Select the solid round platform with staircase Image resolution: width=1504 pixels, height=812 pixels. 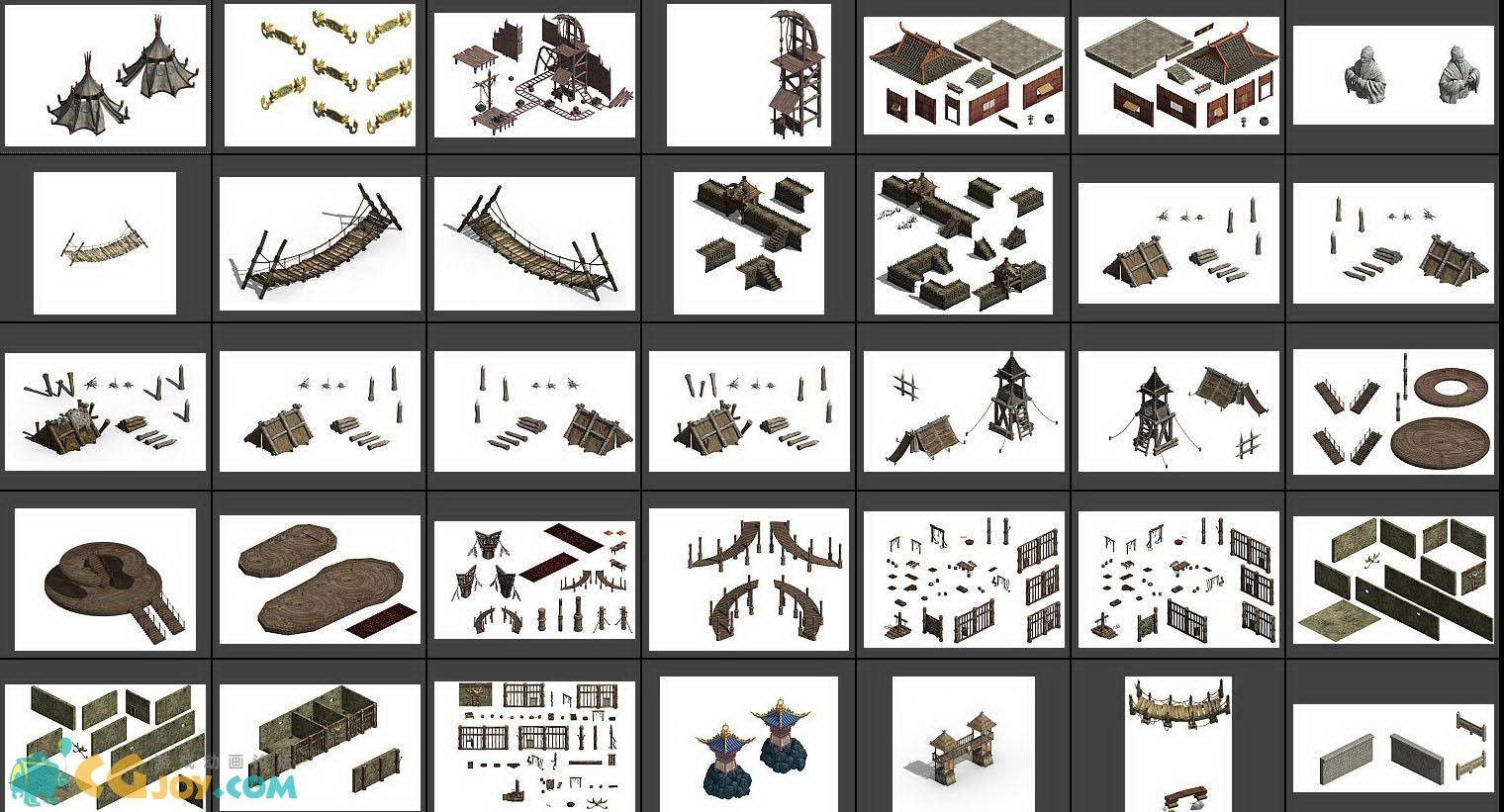[x=105, y=580]
